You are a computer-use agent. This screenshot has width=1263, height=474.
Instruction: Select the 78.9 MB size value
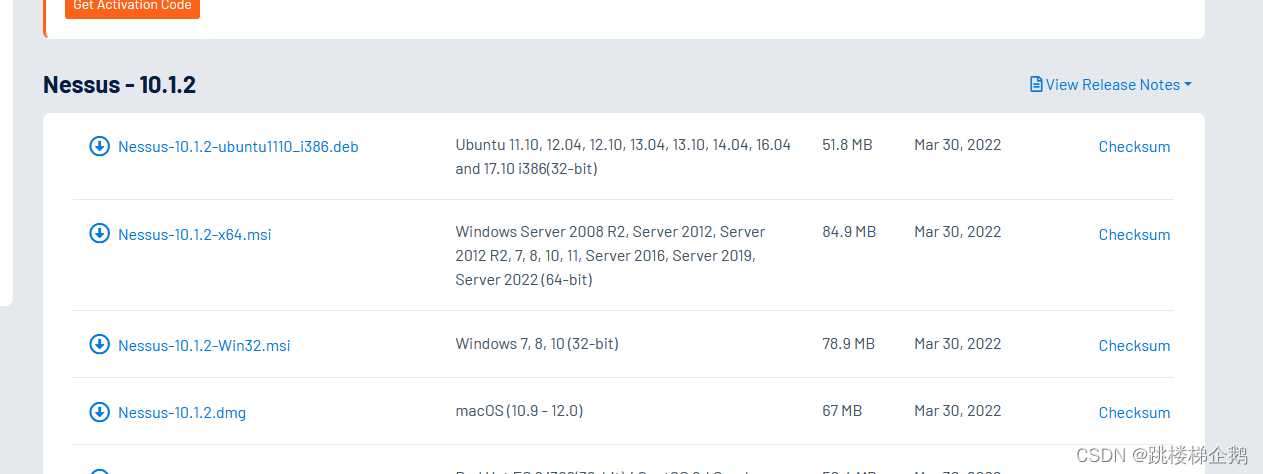[x=848, y=344]
